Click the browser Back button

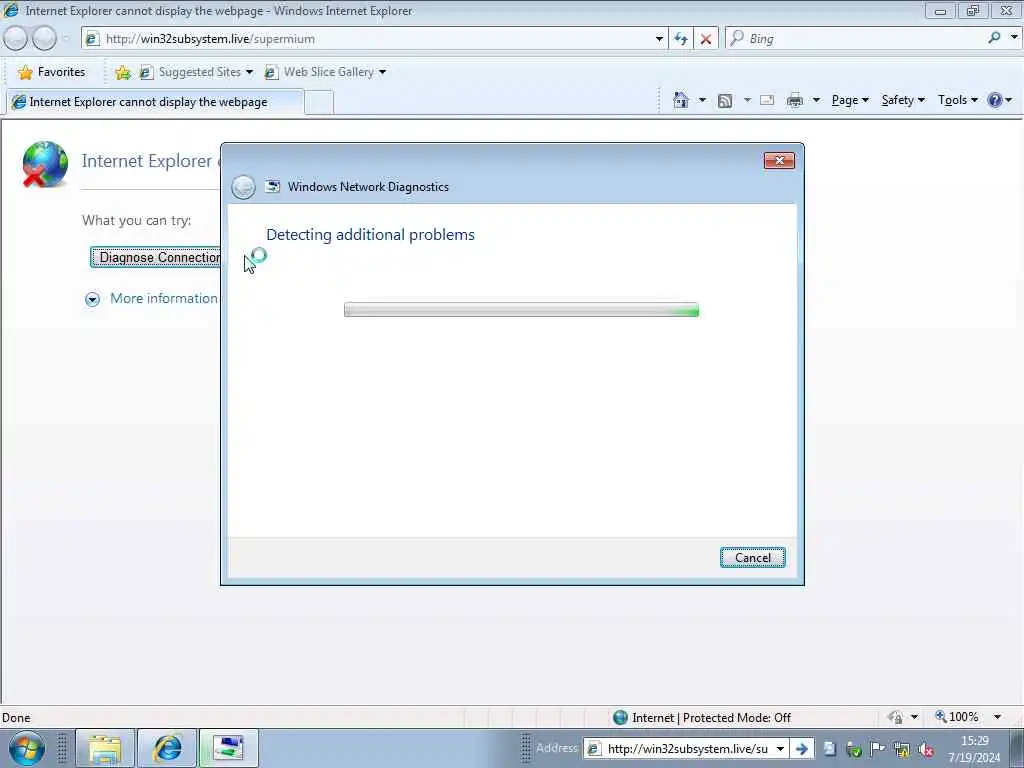(15, 39)
